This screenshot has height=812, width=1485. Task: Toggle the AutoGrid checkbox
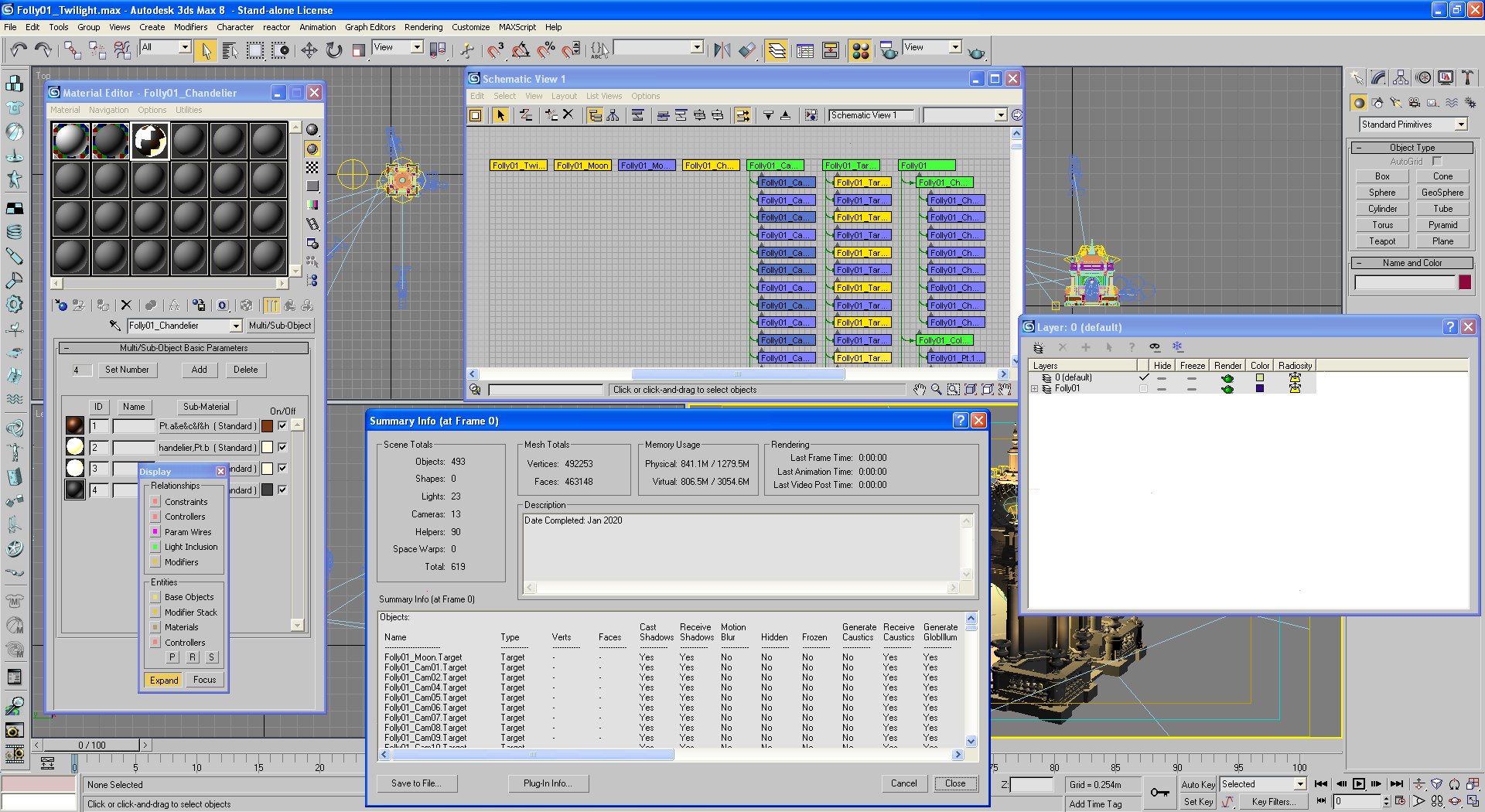point(1437,162)
